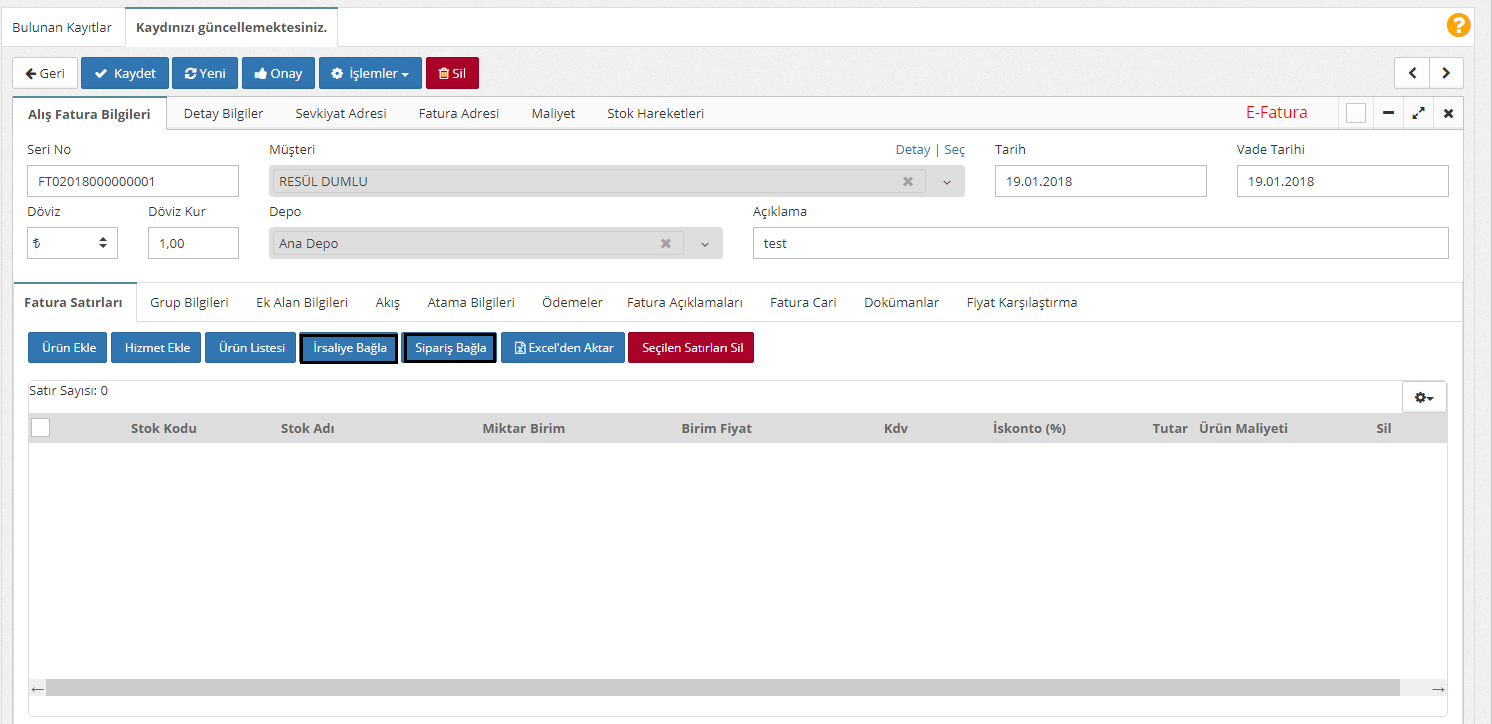Open the orange help question mark icon

coord(1458,26)
